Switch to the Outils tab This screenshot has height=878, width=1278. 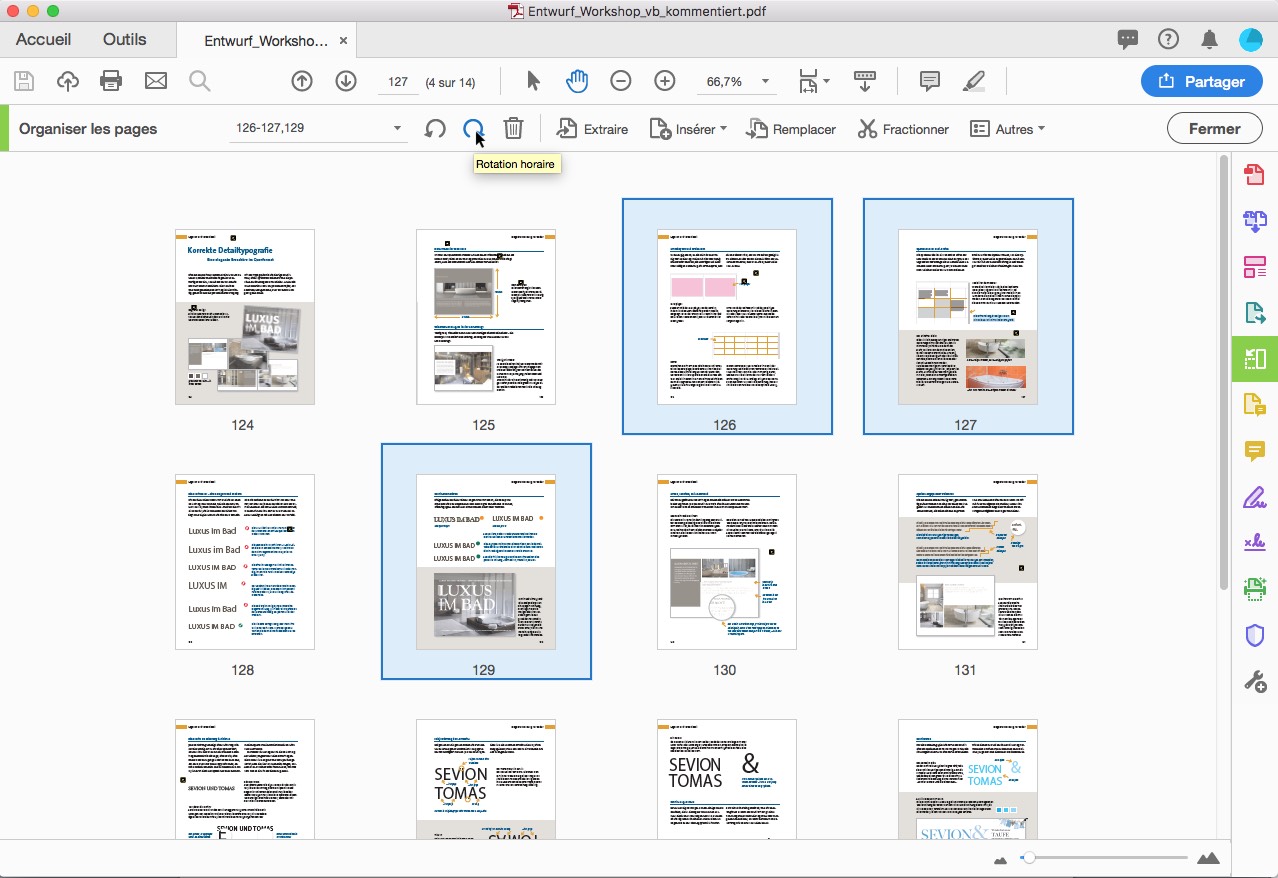125,40
